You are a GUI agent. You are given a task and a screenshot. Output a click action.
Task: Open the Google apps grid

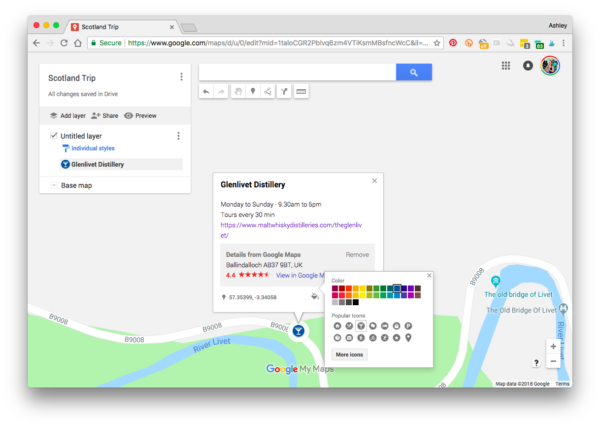[x=506, y=66]
